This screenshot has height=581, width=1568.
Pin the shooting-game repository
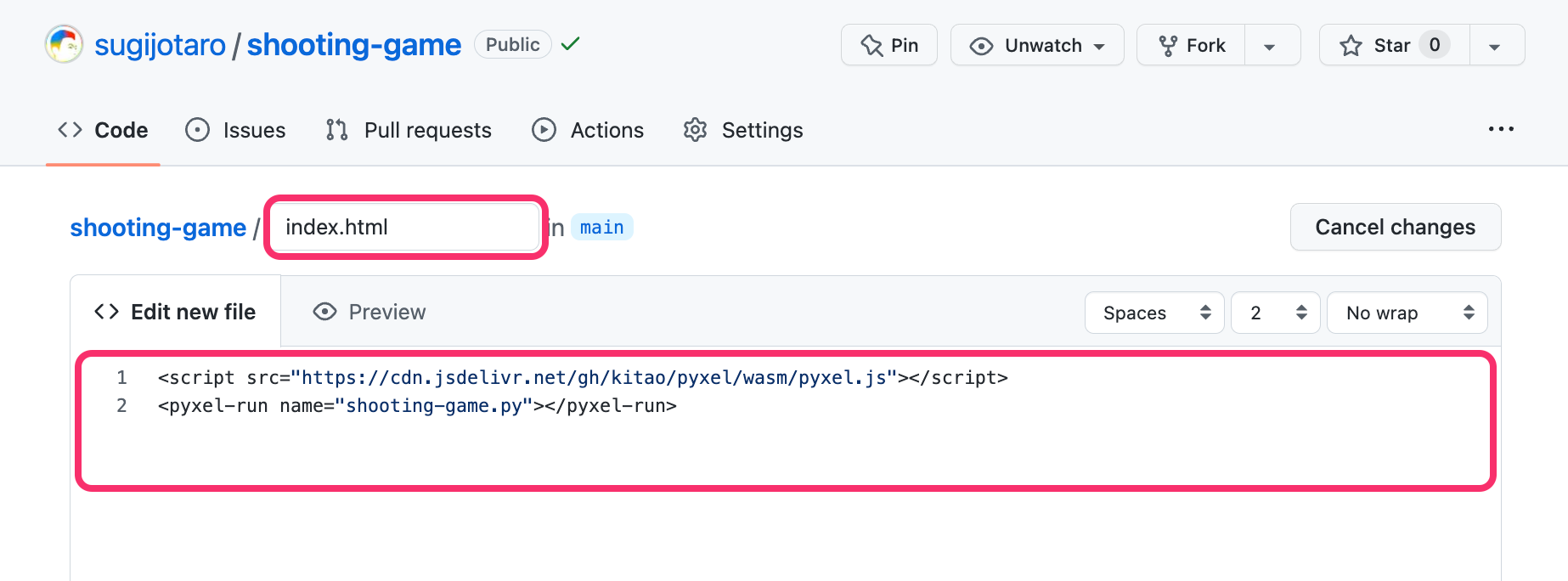pos(888,45)
